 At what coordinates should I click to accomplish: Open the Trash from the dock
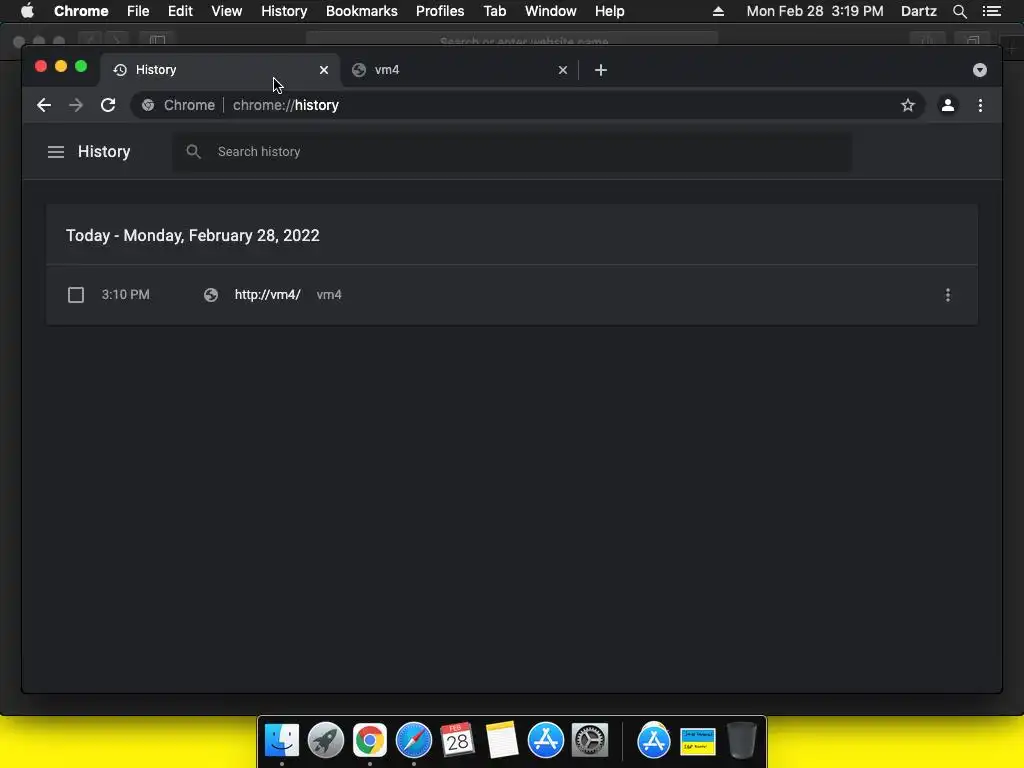[742, 741]
